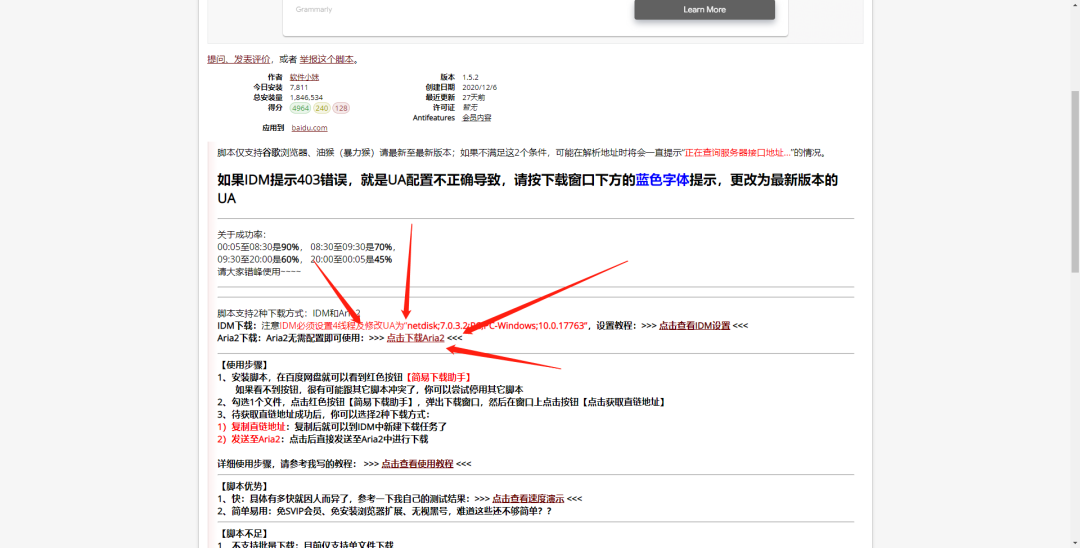The width and height of the screenshot is (1080, 548).
Task: Click the creation date 2020/12/6
Action: [x=479, y=87]
